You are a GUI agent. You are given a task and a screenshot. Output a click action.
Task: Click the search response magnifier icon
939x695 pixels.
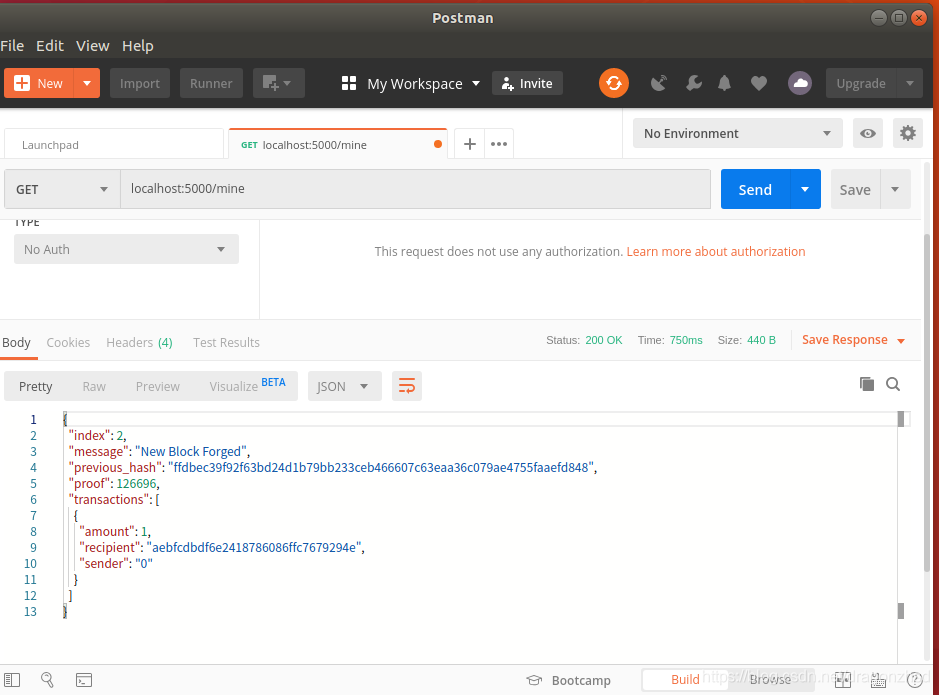coord(893,384)
